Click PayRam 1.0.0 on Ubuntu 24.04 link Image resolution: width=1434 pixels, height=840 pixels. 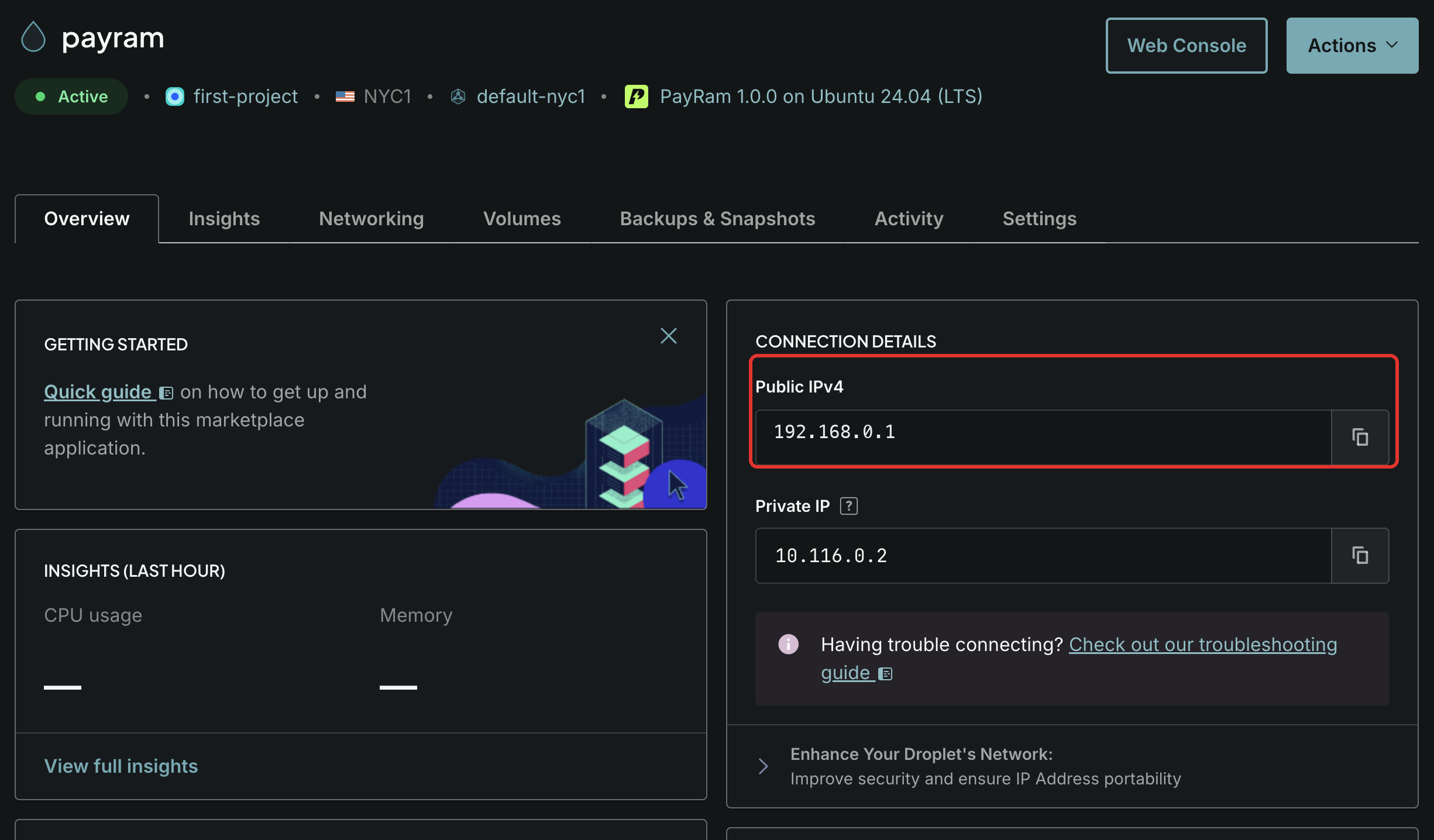click(x=821, y=97)
